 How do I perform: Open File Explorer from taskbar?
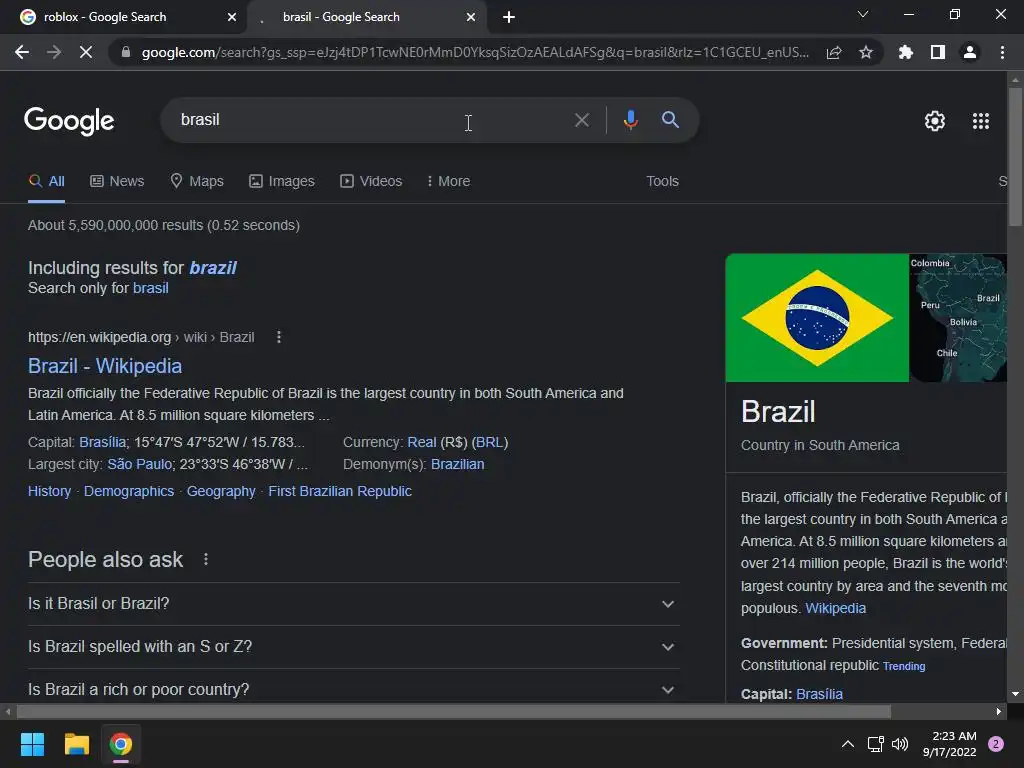click(x=76, y=744)
